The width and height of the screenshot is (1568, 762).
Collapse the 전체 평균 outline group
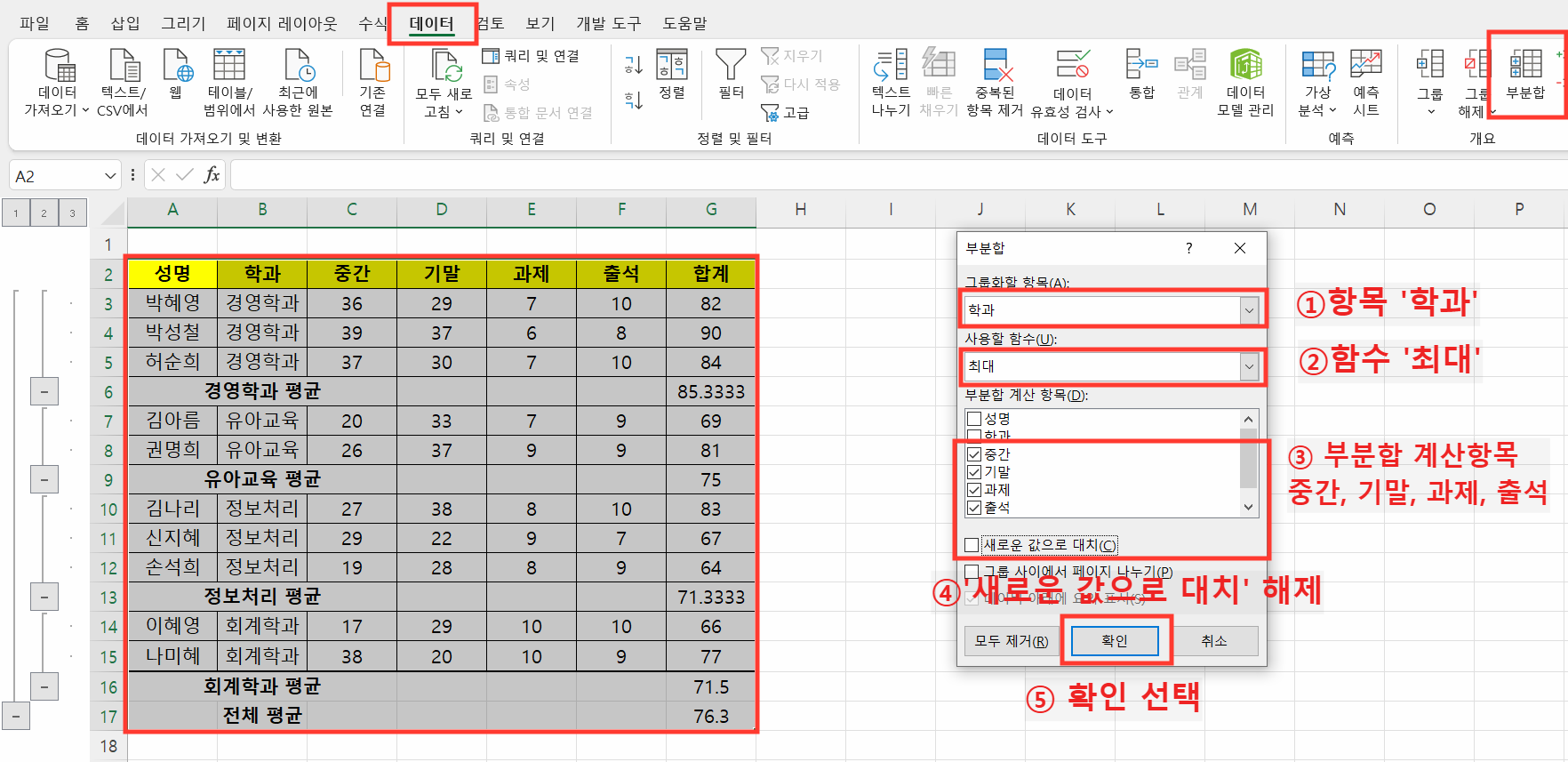[16, 716]
